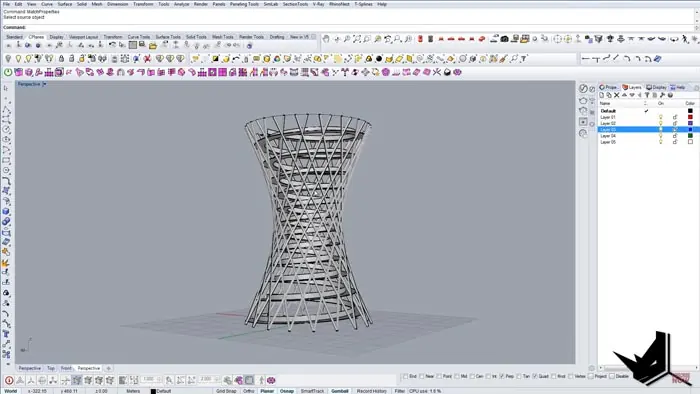This screenshot has height=394, width=700.
Task: Enable the Project osnap checkbox
Action: pyautogui.click(x=591, y=376)
